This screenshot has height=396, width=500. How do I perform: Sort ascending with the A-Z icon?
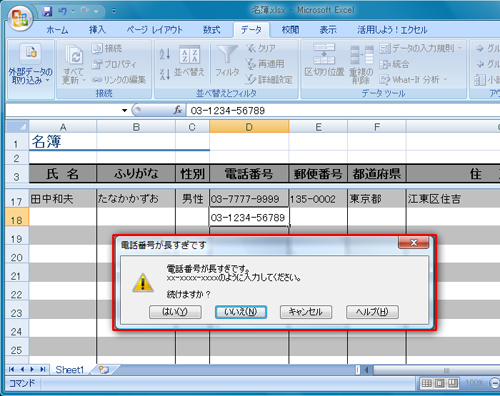point(165,54)
